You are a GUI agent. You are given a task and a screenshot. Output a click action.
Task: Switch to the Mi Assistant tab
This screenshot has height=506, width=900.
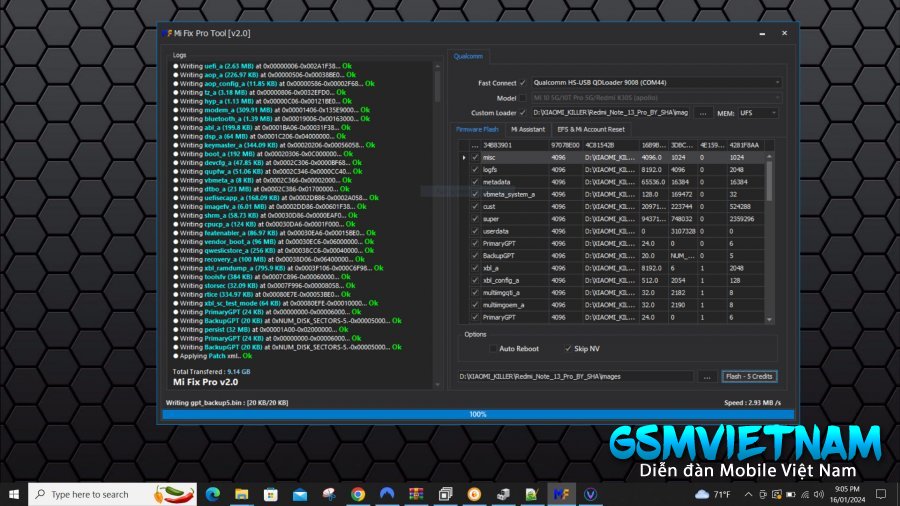coord(527,130)
